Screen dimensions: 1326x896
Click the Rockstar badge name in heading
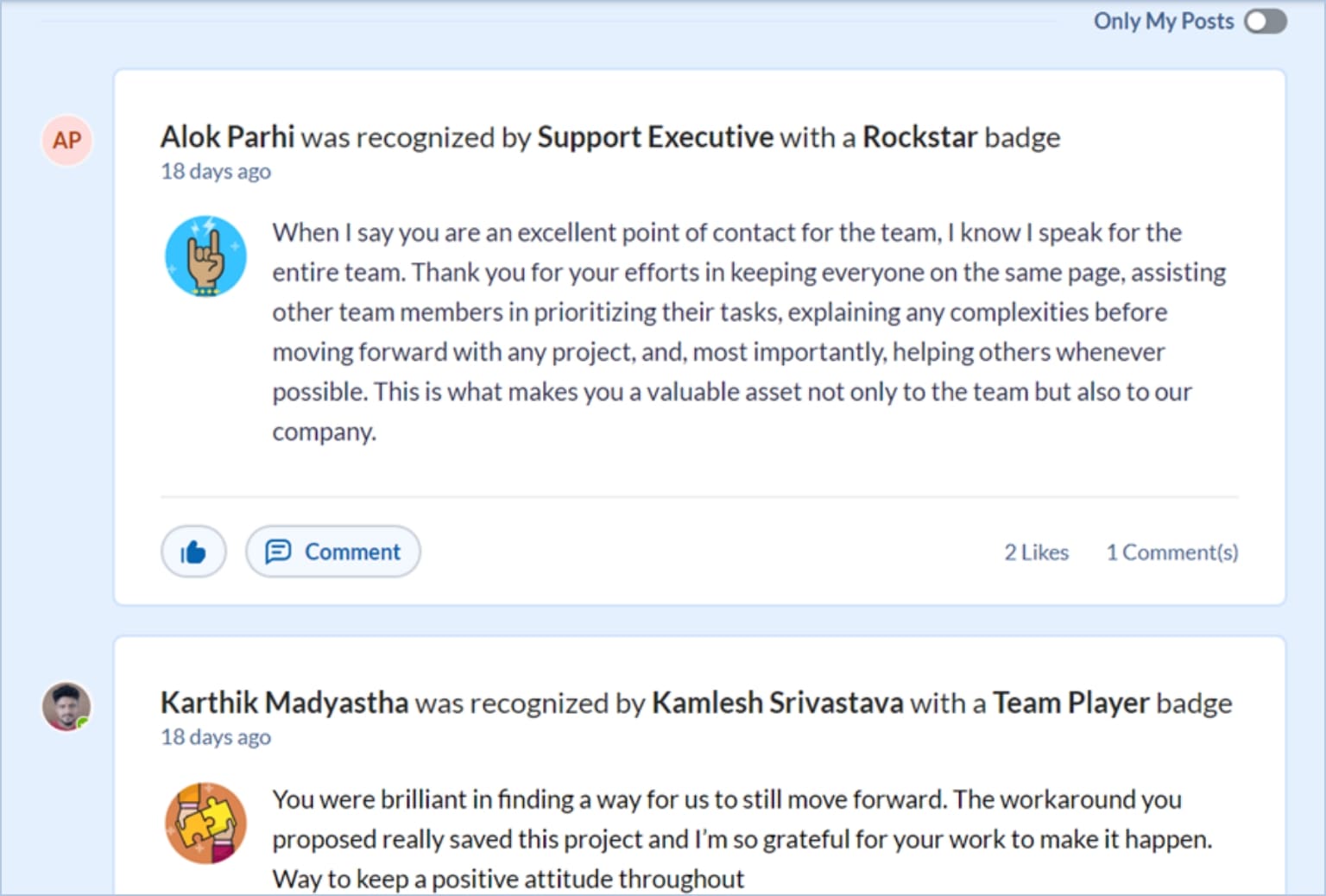(919, 137)
